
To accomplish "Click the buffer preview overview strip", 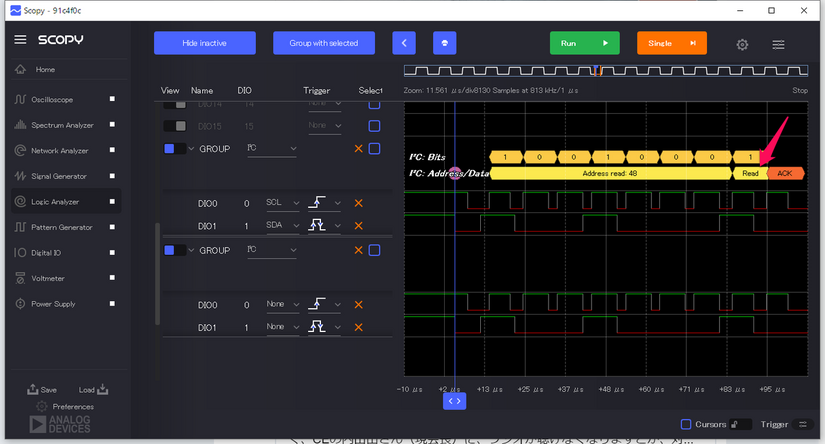I will tap(606, 70).
